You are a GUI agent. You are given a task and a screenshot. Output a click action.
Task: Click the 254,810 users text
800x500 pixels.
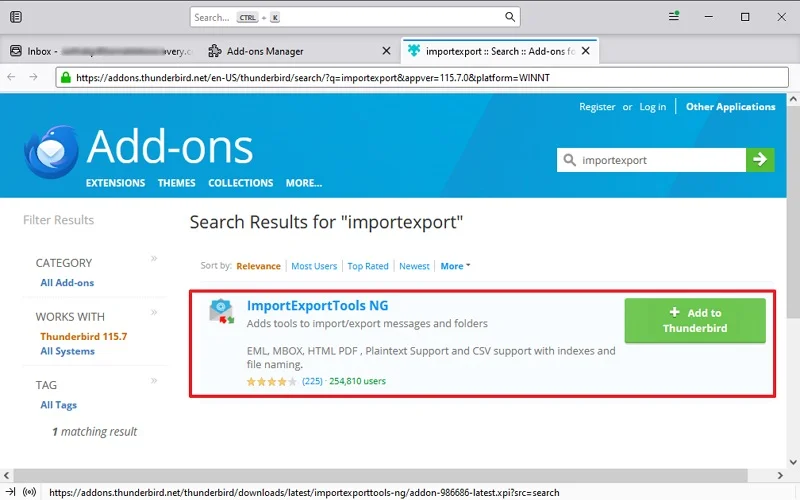(357, 381)
